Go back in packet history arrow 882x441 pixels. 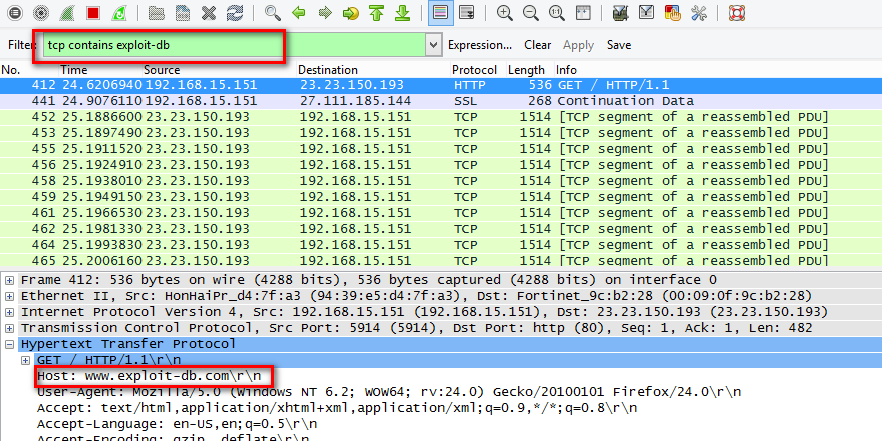tap(299, 12)
